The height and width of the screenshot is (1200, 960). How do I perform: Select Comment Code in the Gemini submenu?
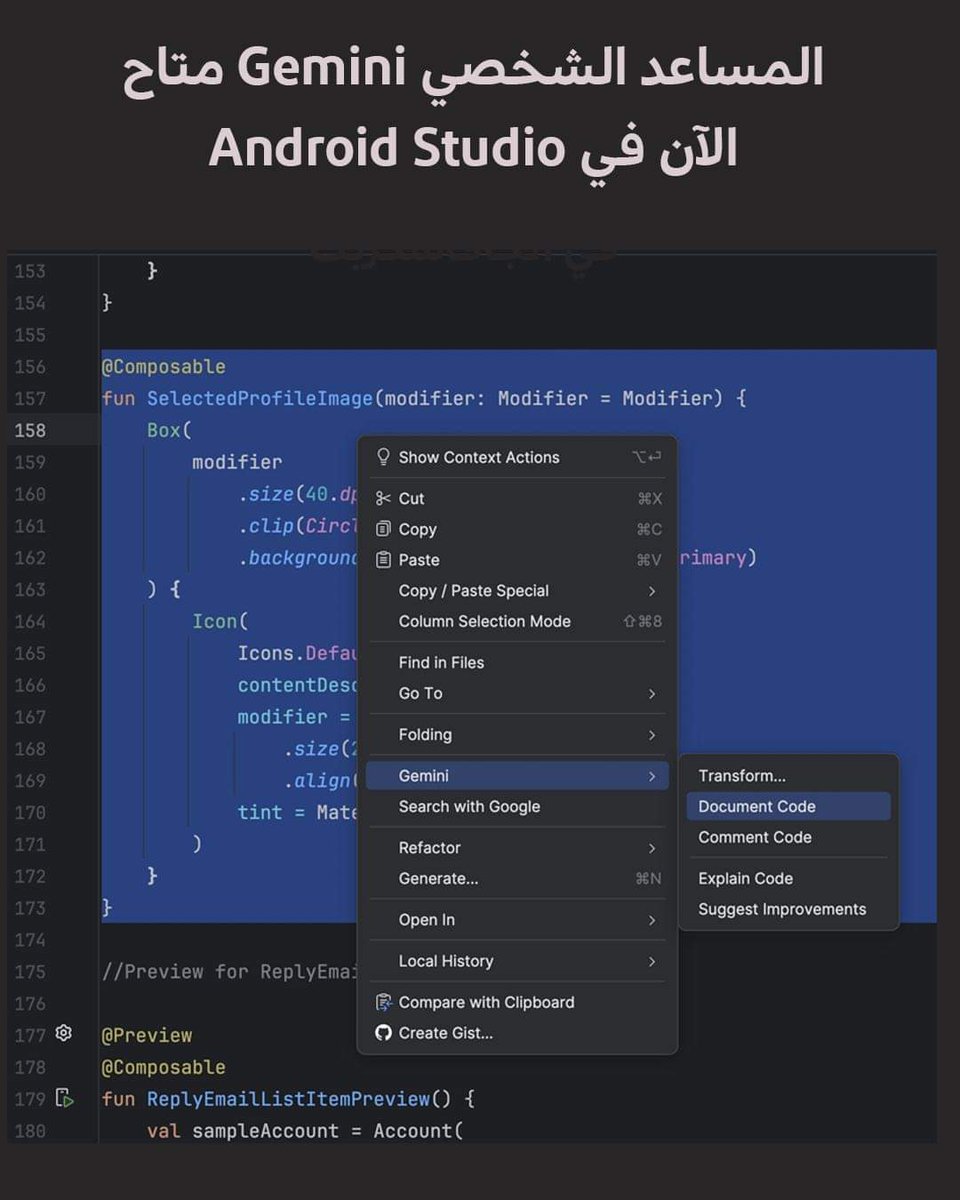pyautogui.click(x=788, y=837)
